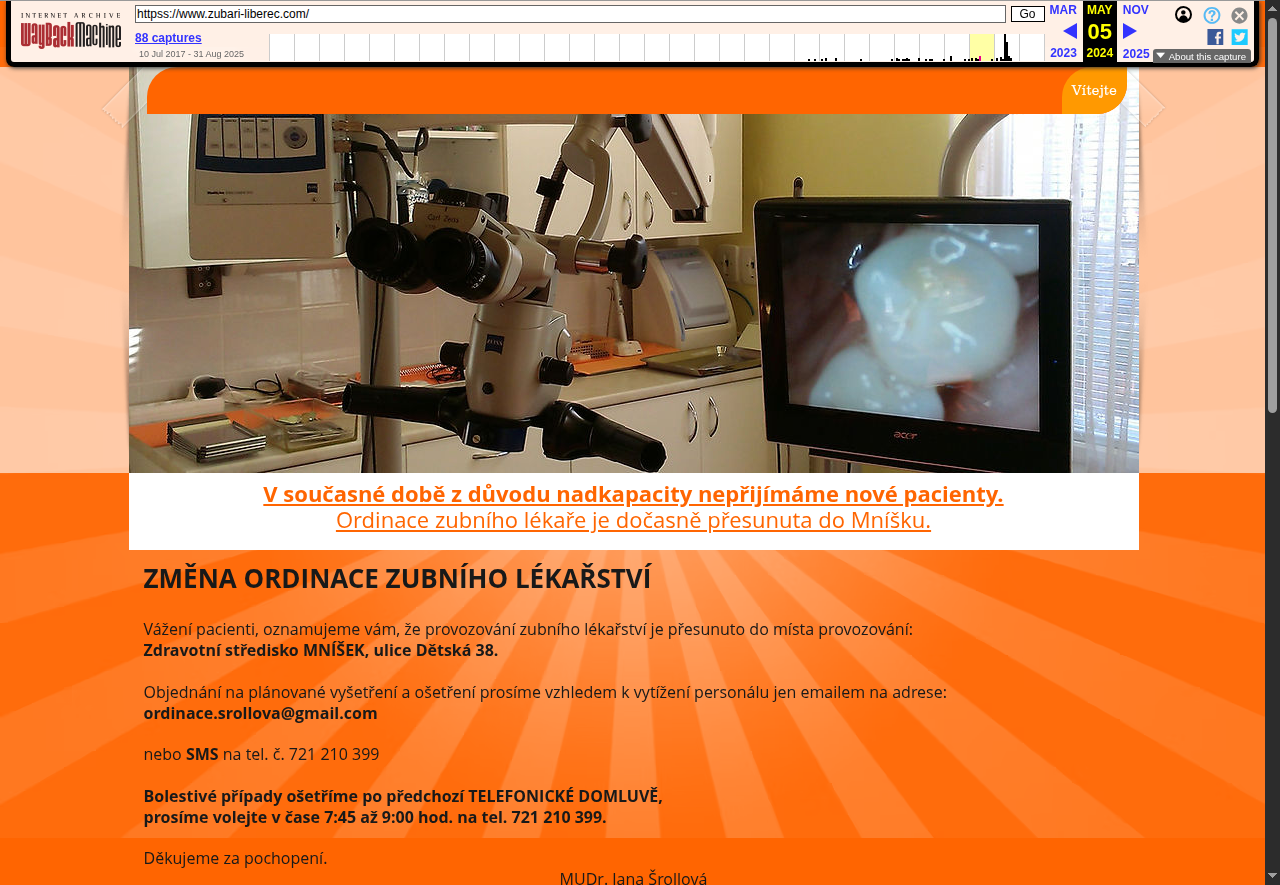
Task: Open the notice about not accepting new patients
Action: [x=633, y=495]
